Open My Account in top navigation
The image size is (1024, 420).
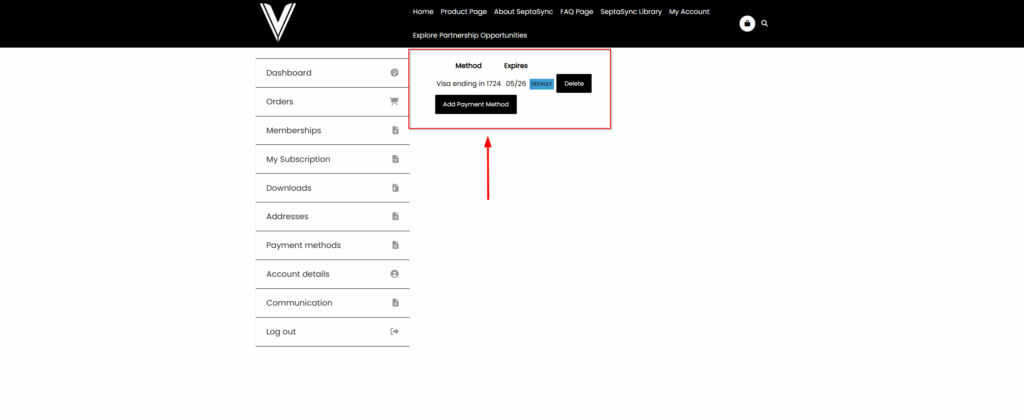(689, 12)
